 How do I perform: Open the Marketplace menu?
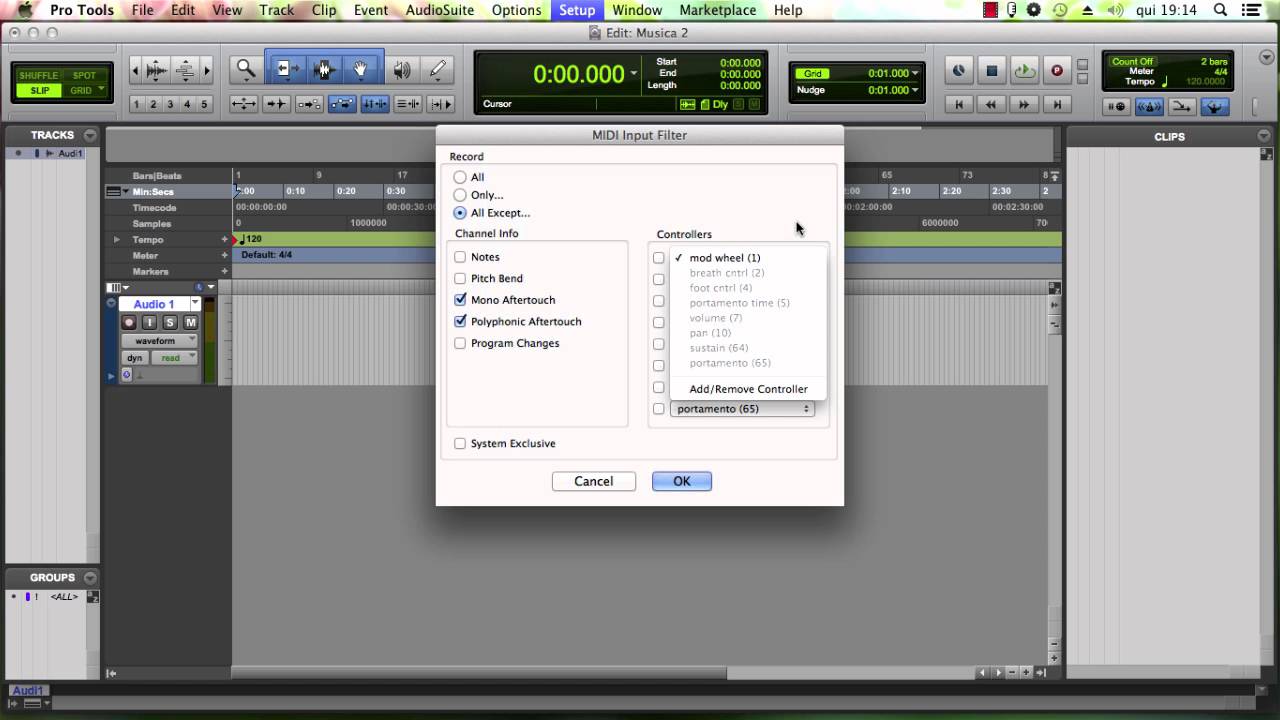point(718,10)
